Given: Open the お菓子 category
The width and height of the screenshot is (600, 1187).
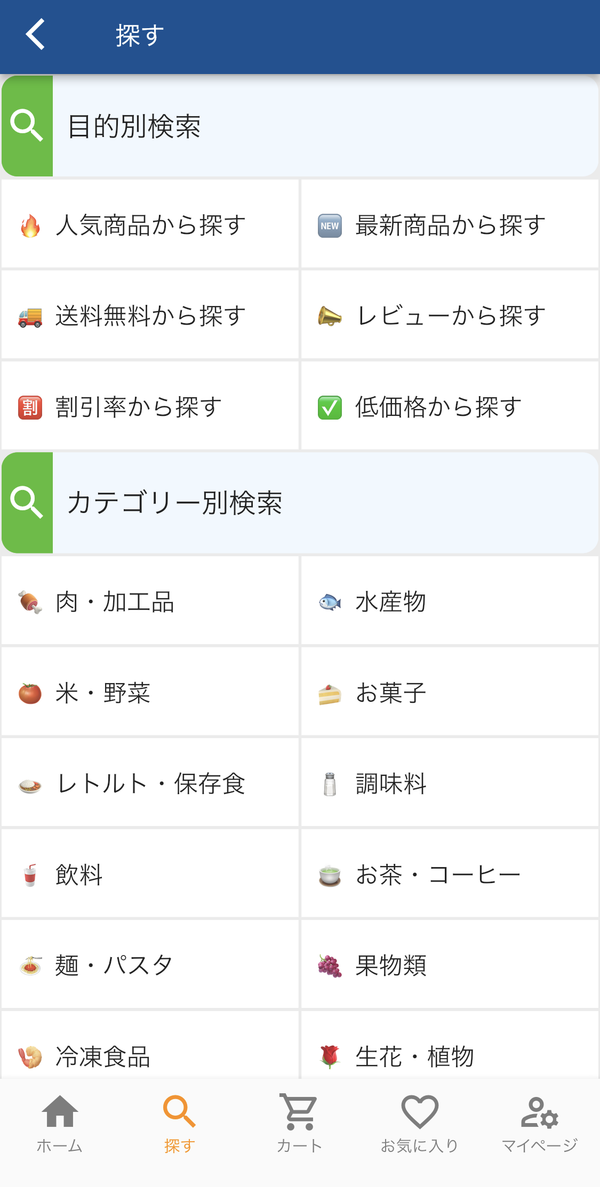Looking at the screenshot, I should coord(449,693).
